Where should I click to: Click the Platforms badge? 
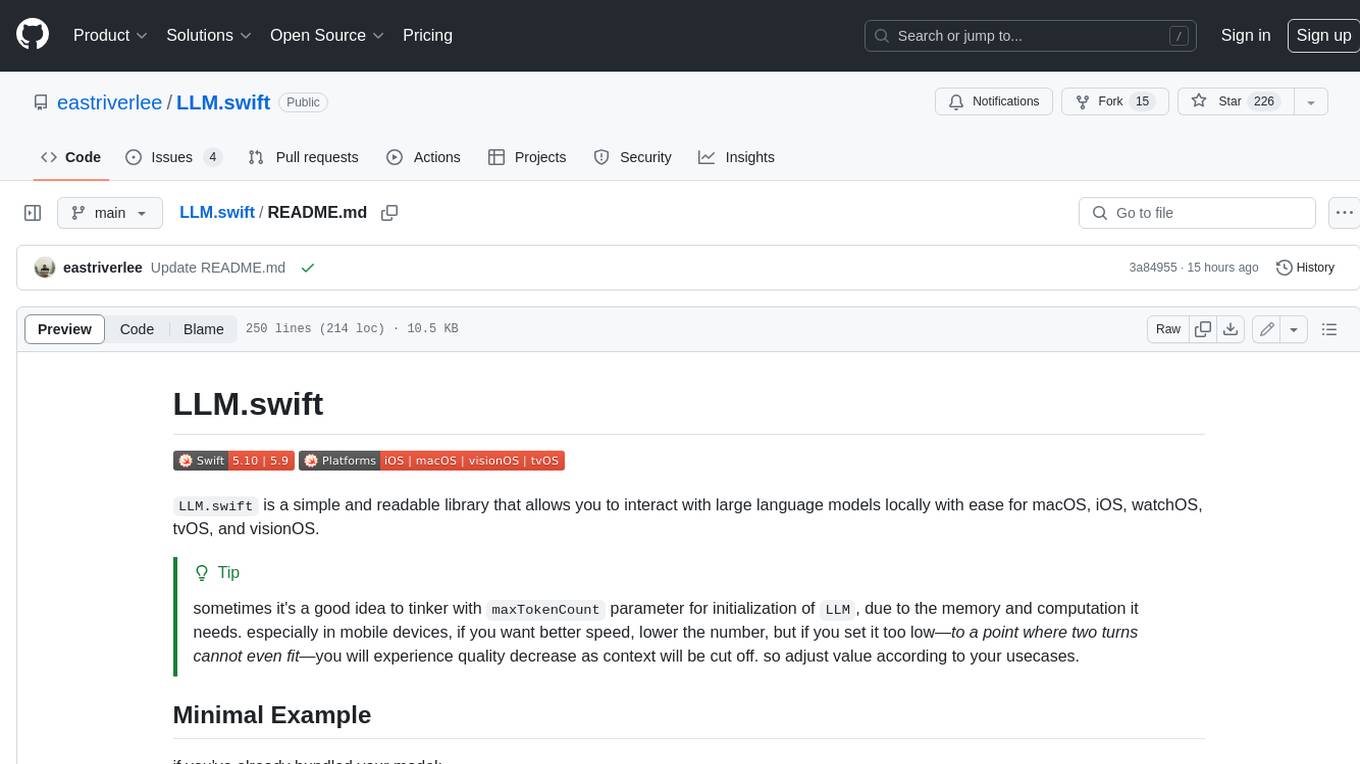click(432, 461)
